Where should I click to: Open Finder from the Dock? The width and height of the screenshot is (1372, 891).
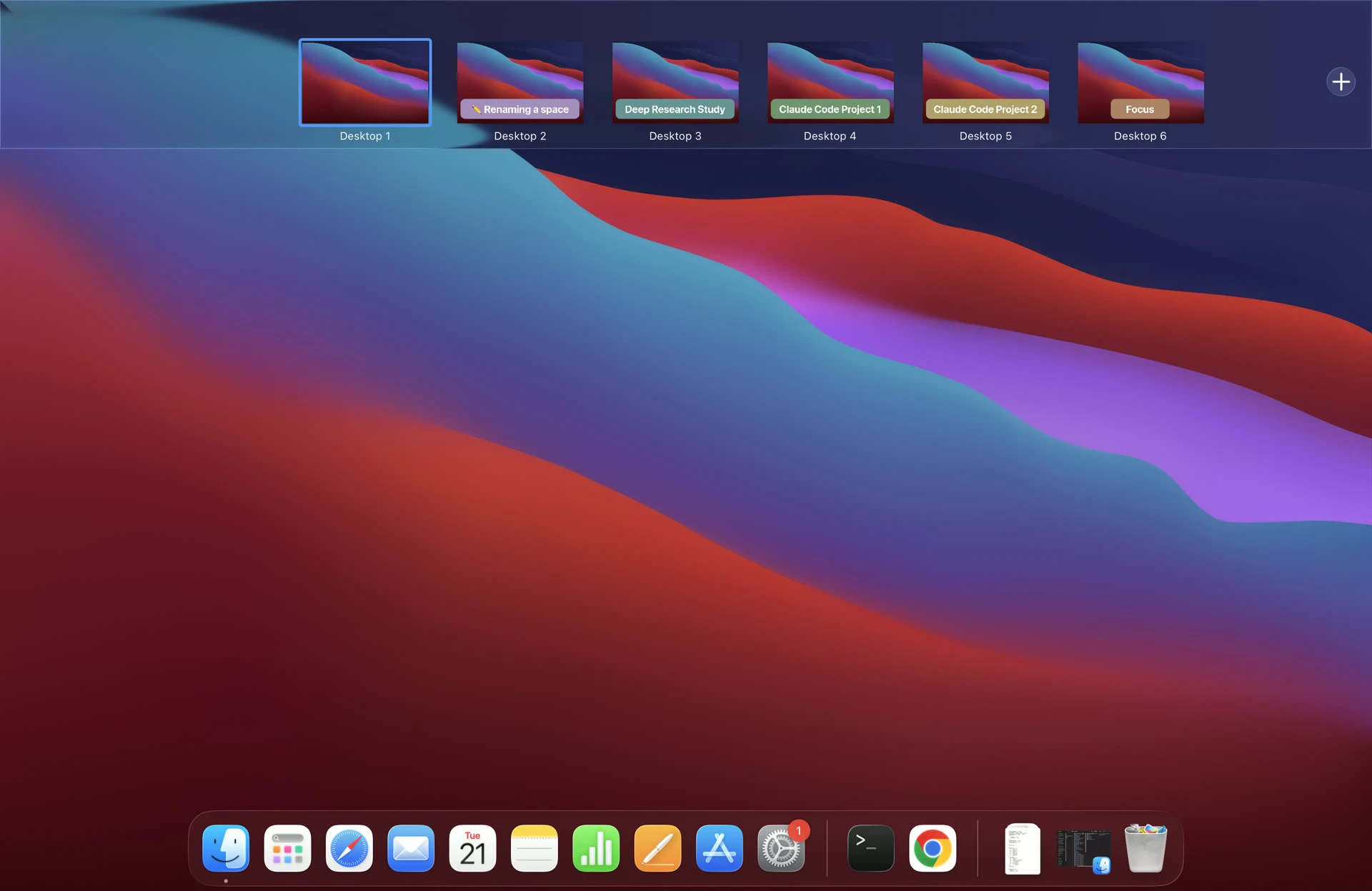226,849
